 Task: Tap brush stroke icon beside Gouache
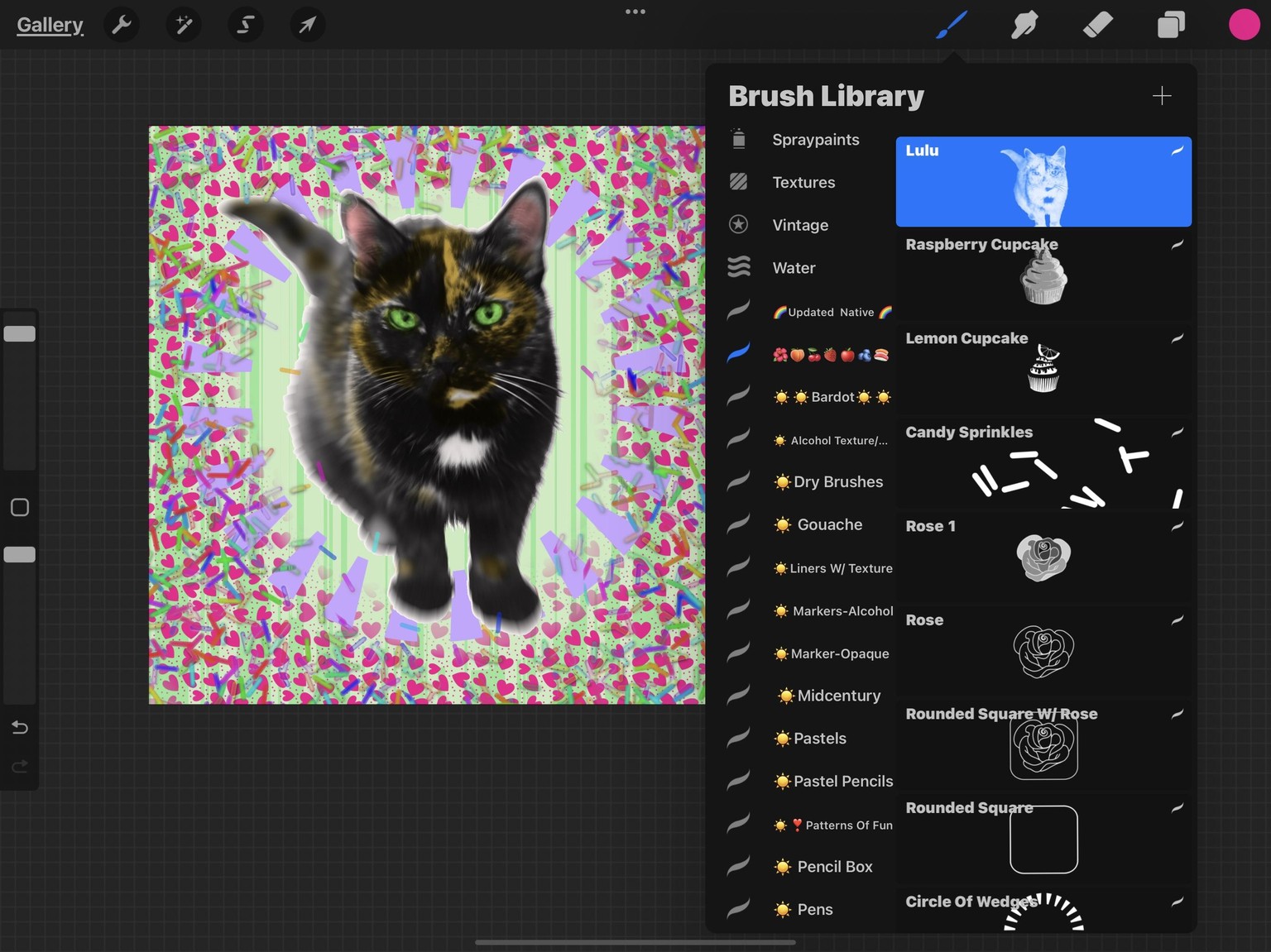[739, 524]
